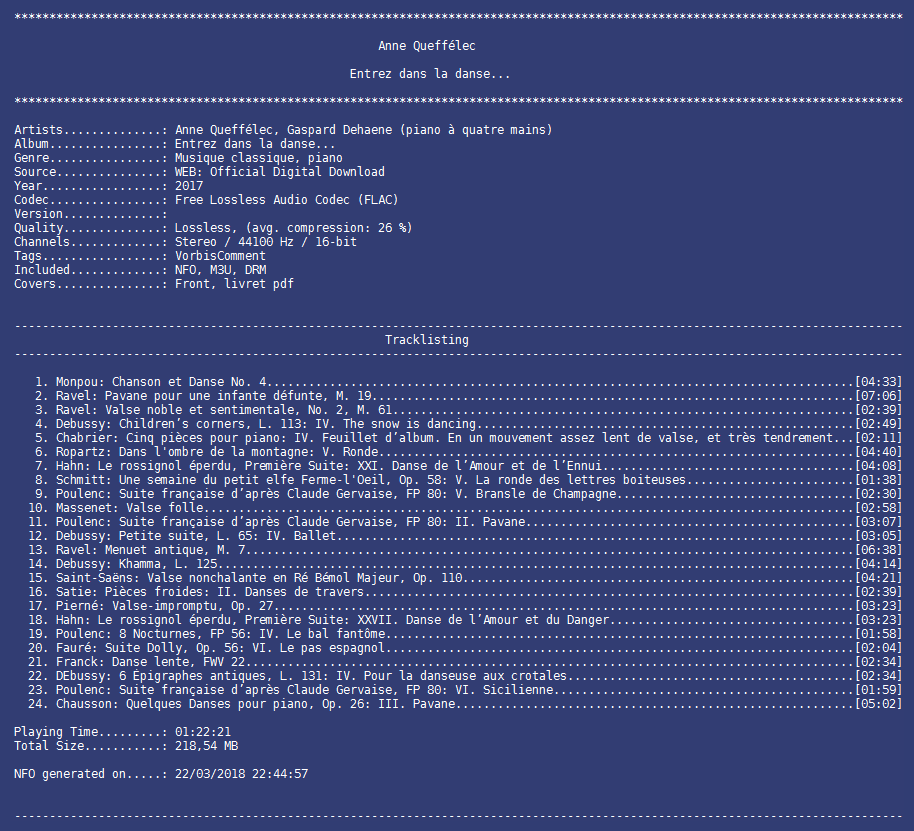The width and height of the screenshot is (914, 831).
Task: Click the NFO generated on date line
Action: click(161, 773)
